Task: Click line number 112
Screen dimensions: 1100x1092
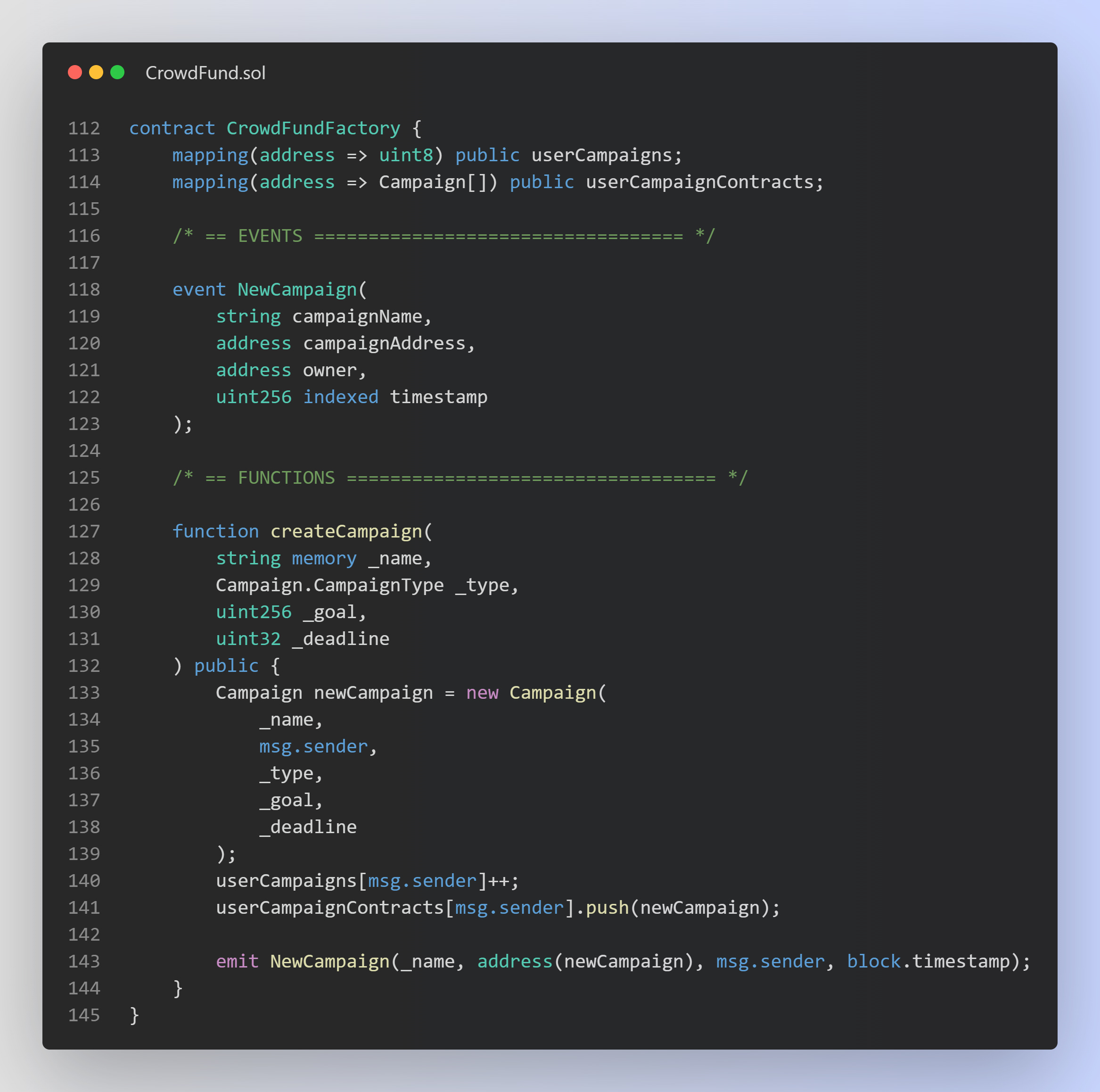Action: click(x=84, y=128)
